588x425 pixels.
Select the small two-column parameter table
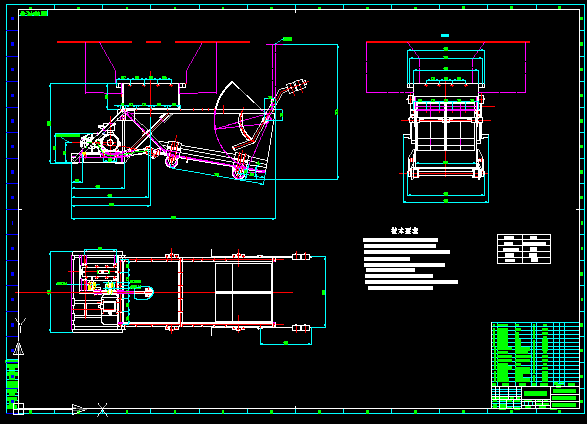click(524, 249)
